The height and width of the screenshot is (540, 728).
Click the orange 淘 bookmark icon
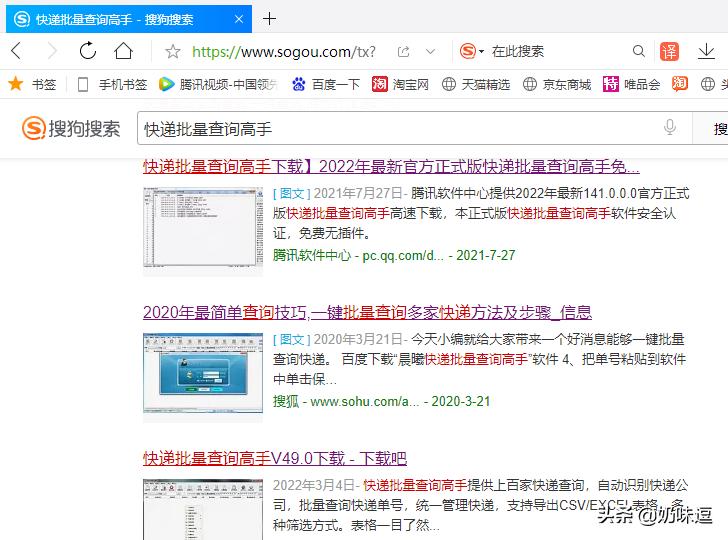pyautogui.click(x=679, y=84)
